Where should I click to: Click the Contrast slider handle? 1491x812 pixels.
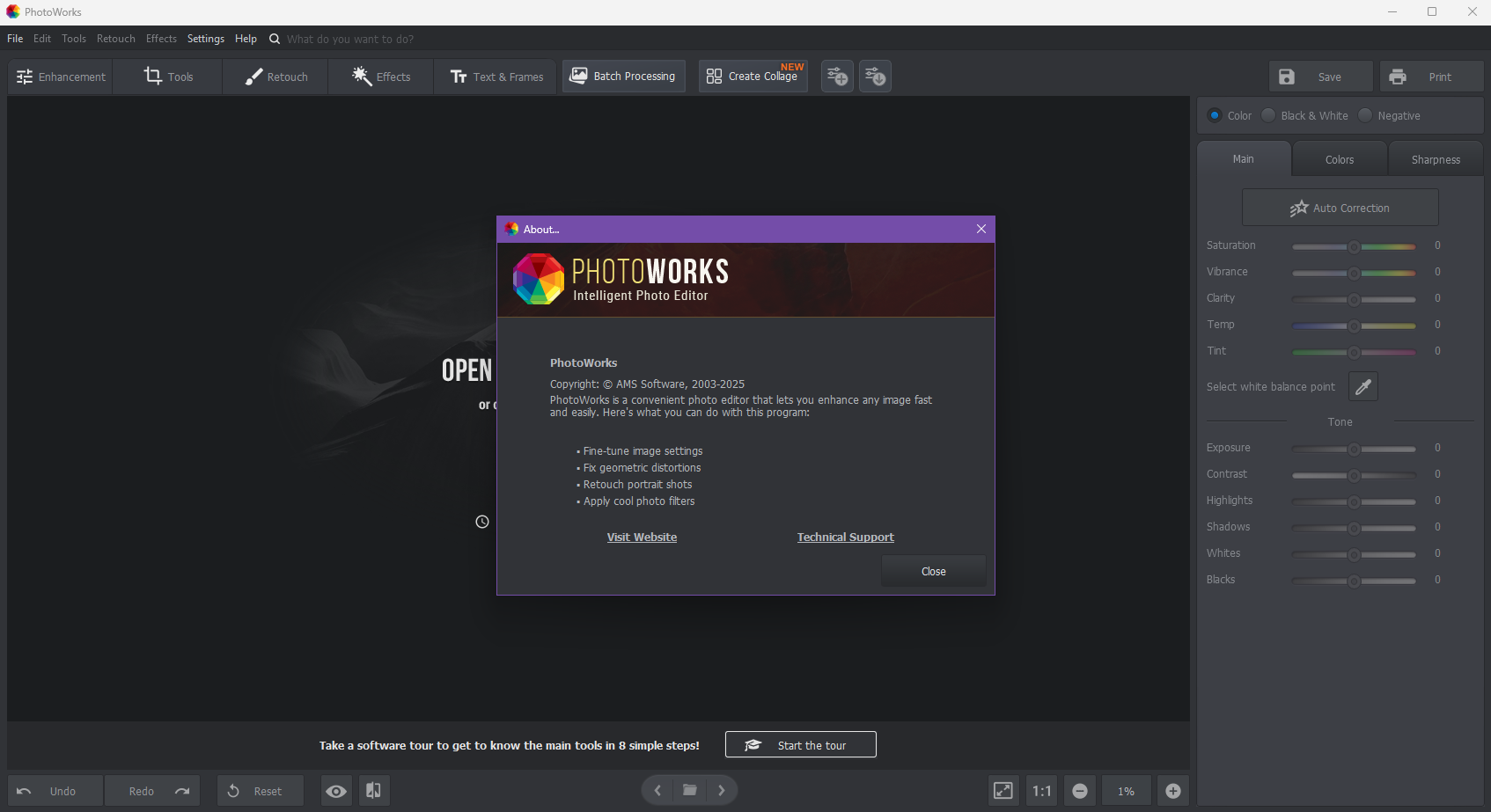(x=1355, y=476)
